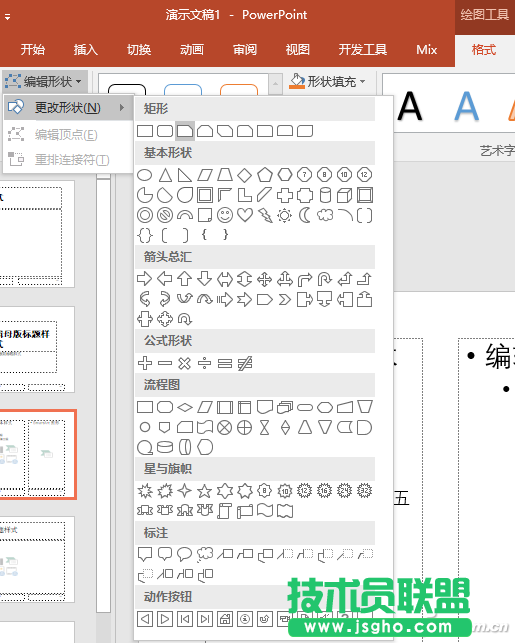Pick the cylinder (can) shape
The width and height of the screenshot is (515, 643).
(325, 195)
